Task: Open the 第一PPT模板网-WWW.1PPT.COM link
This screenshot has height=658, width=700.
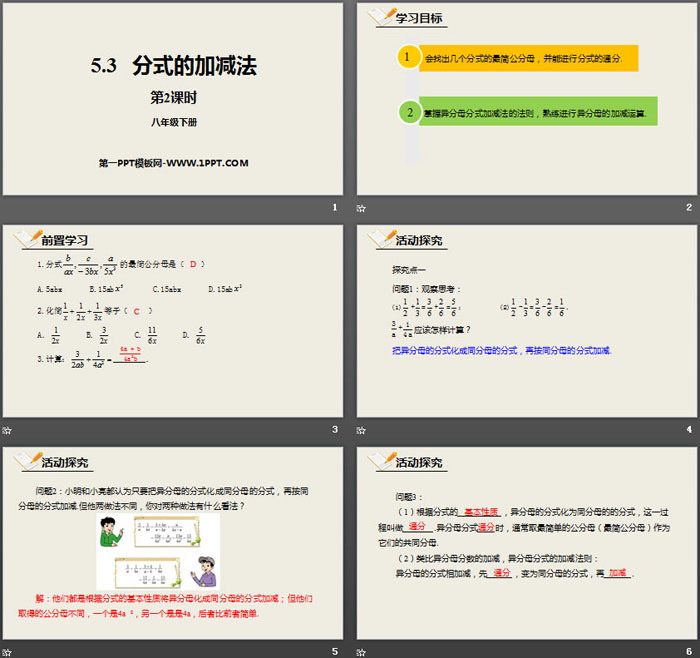Action: tap(173, 163)
